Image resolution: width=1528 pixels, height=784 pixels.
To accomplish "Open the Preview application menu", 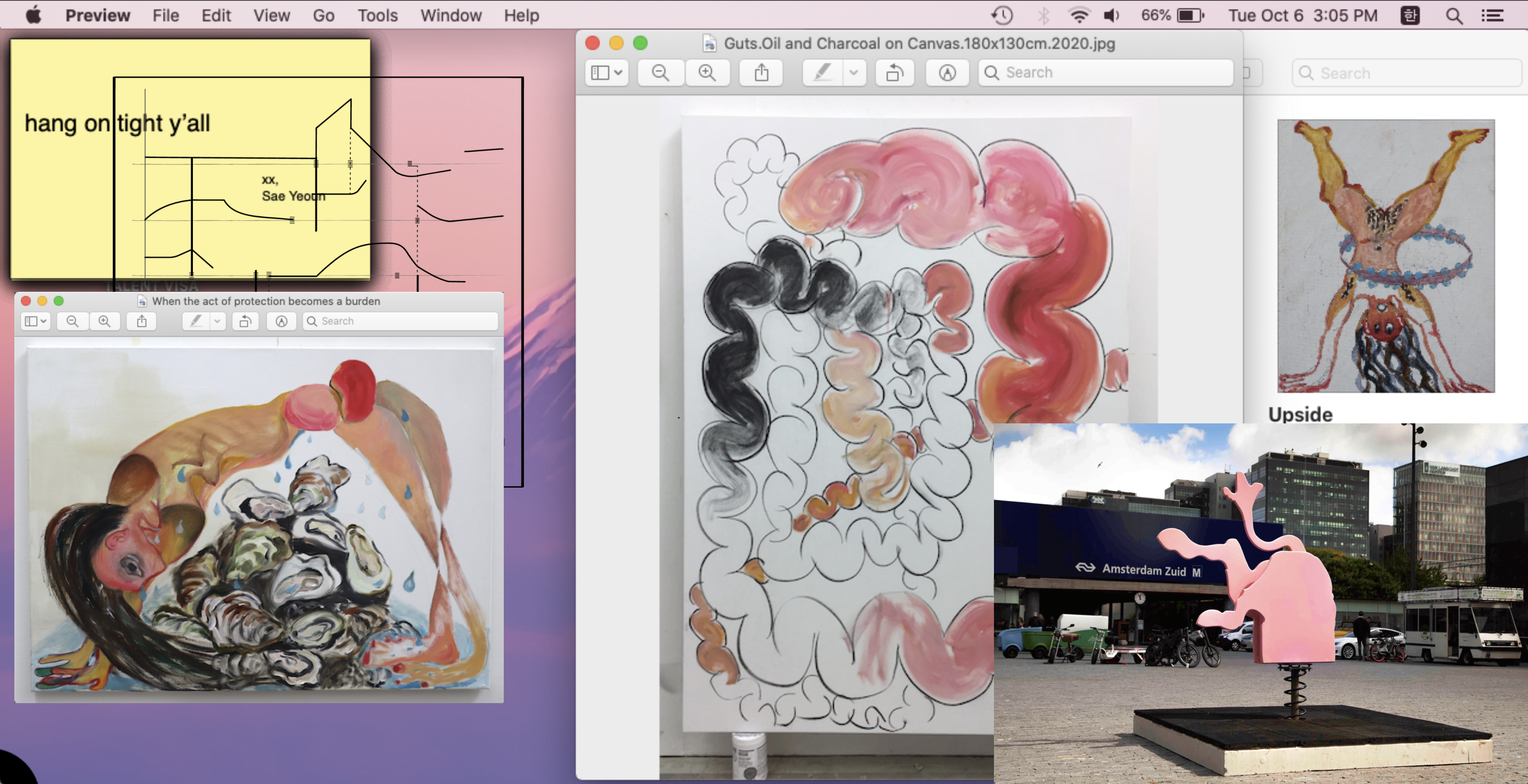I will pyautogui.click(x=98, y=15).
